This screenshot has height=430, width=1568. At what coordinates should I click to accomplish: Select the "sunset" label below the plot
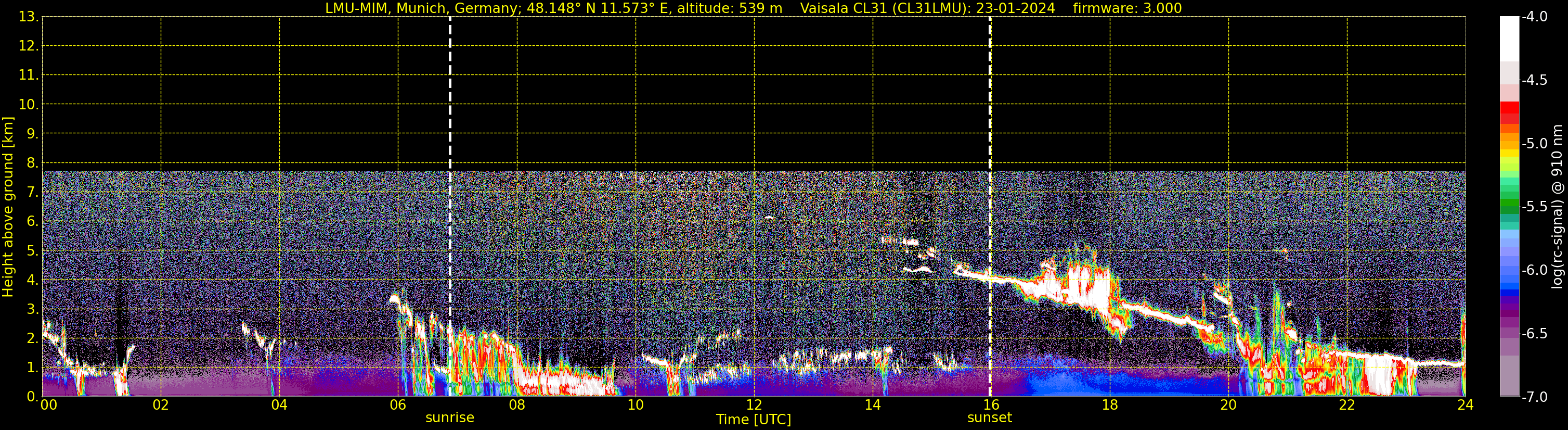click(990, 418)
